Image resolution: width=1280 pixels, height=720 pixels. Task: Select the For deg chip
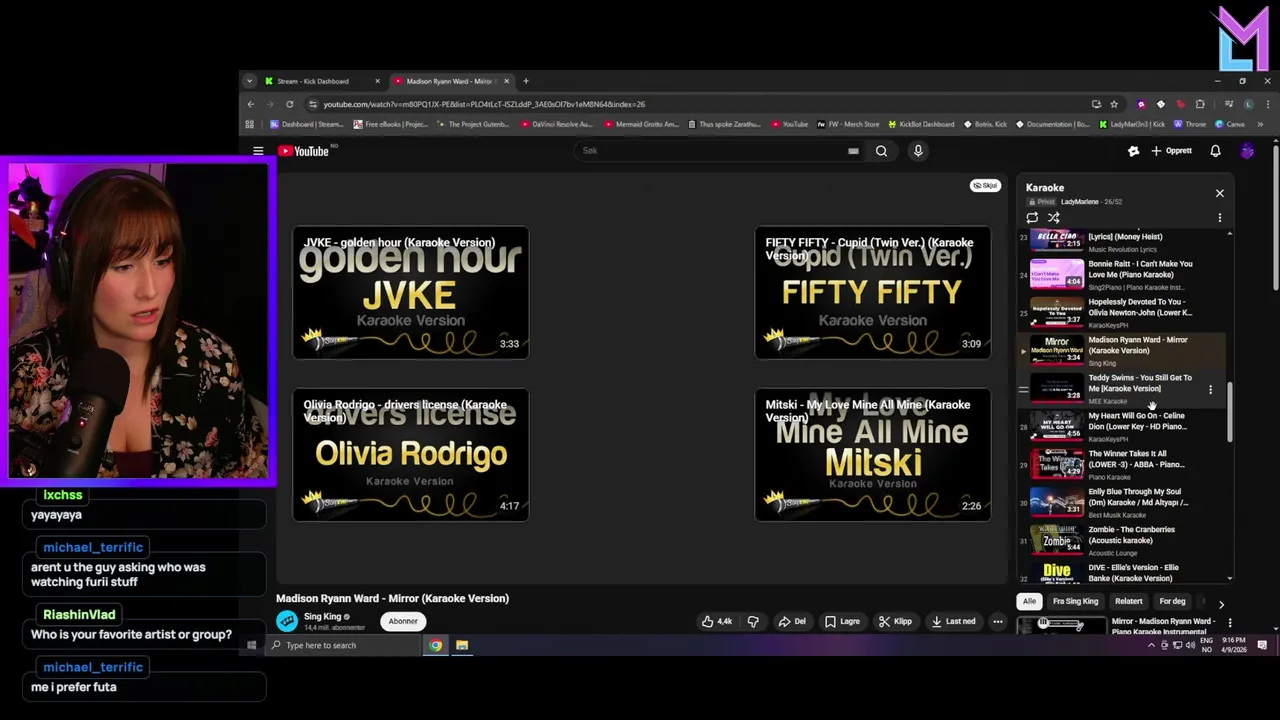pos(1172,601)
